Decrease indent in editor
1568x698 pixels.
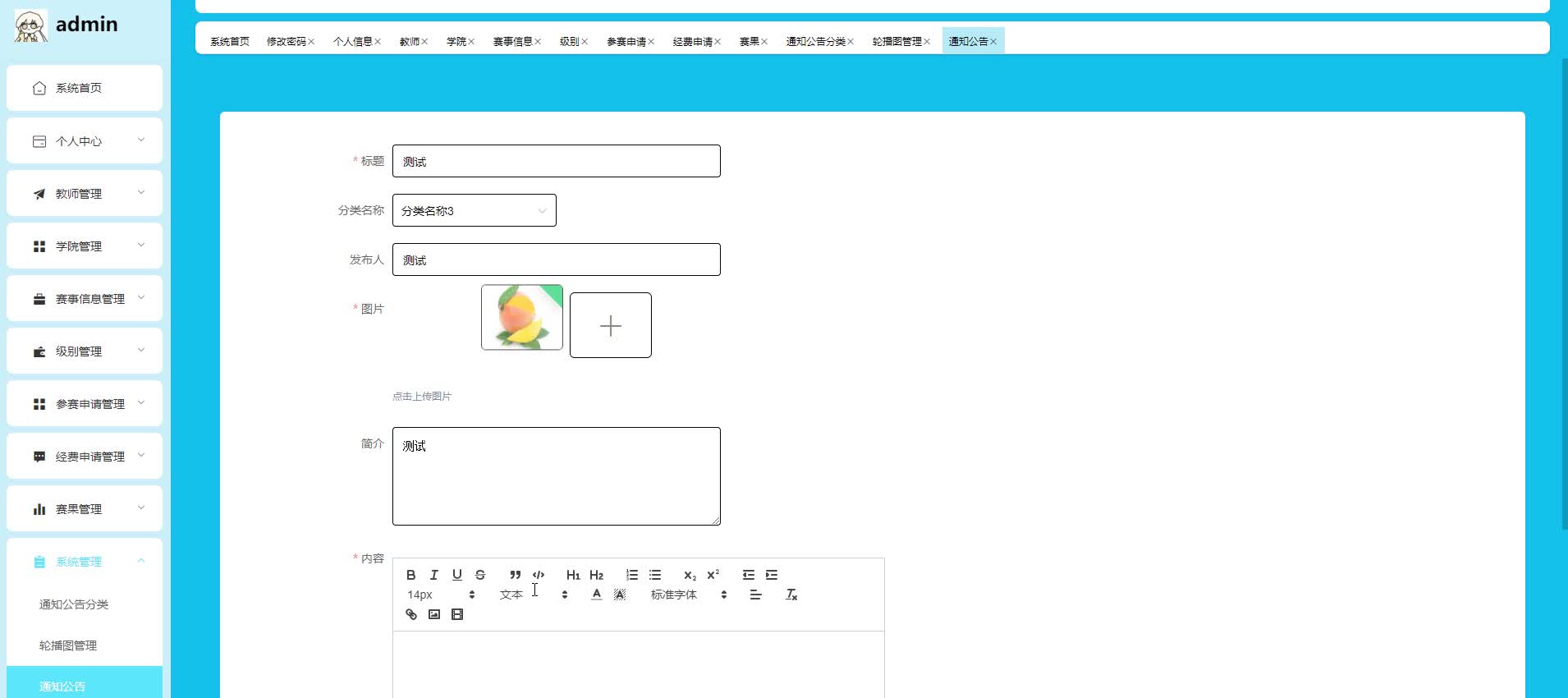749,575
